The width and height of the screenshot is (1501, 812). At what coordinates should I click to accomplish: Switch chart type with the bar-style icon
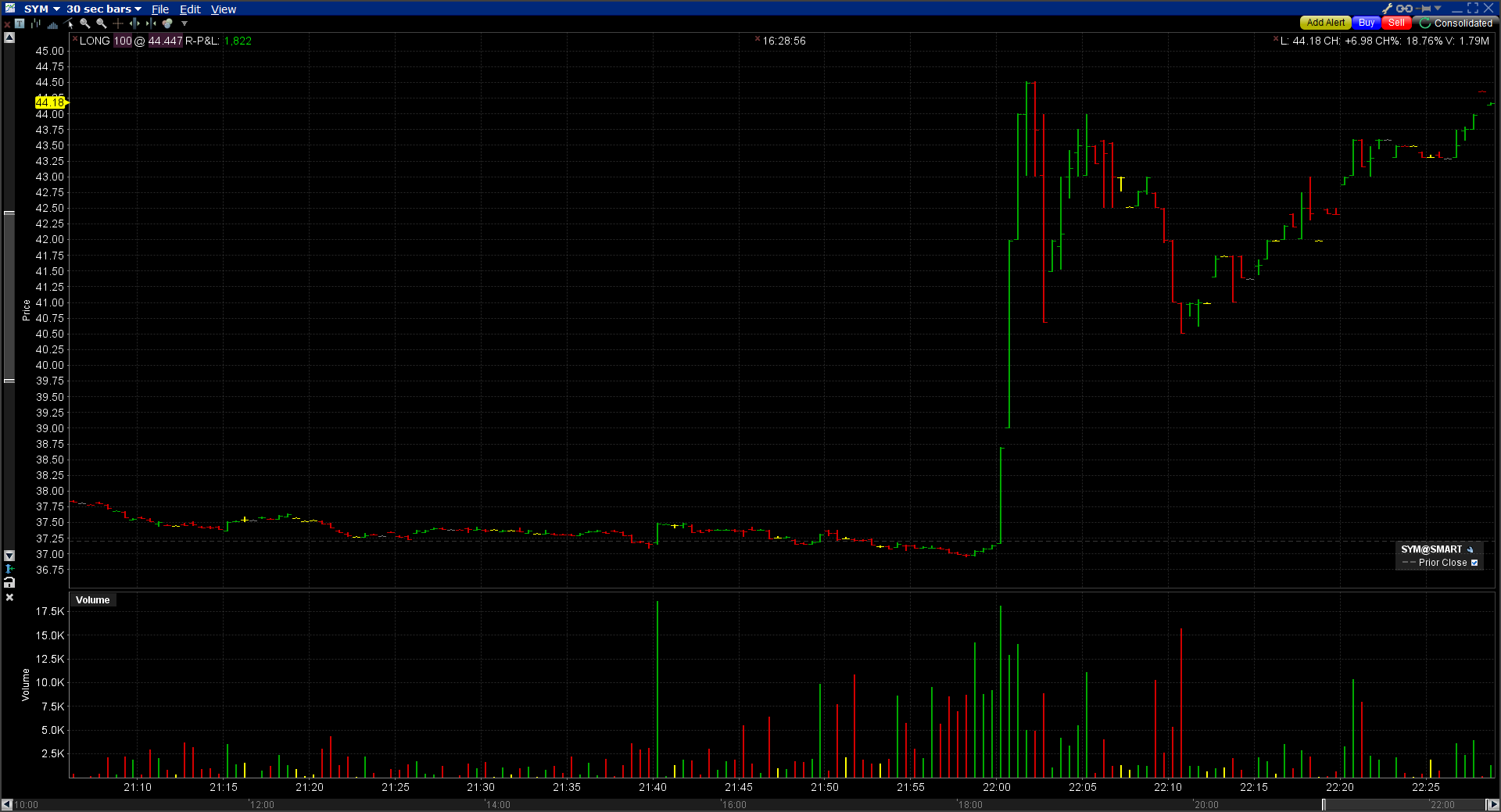[36, 23]
